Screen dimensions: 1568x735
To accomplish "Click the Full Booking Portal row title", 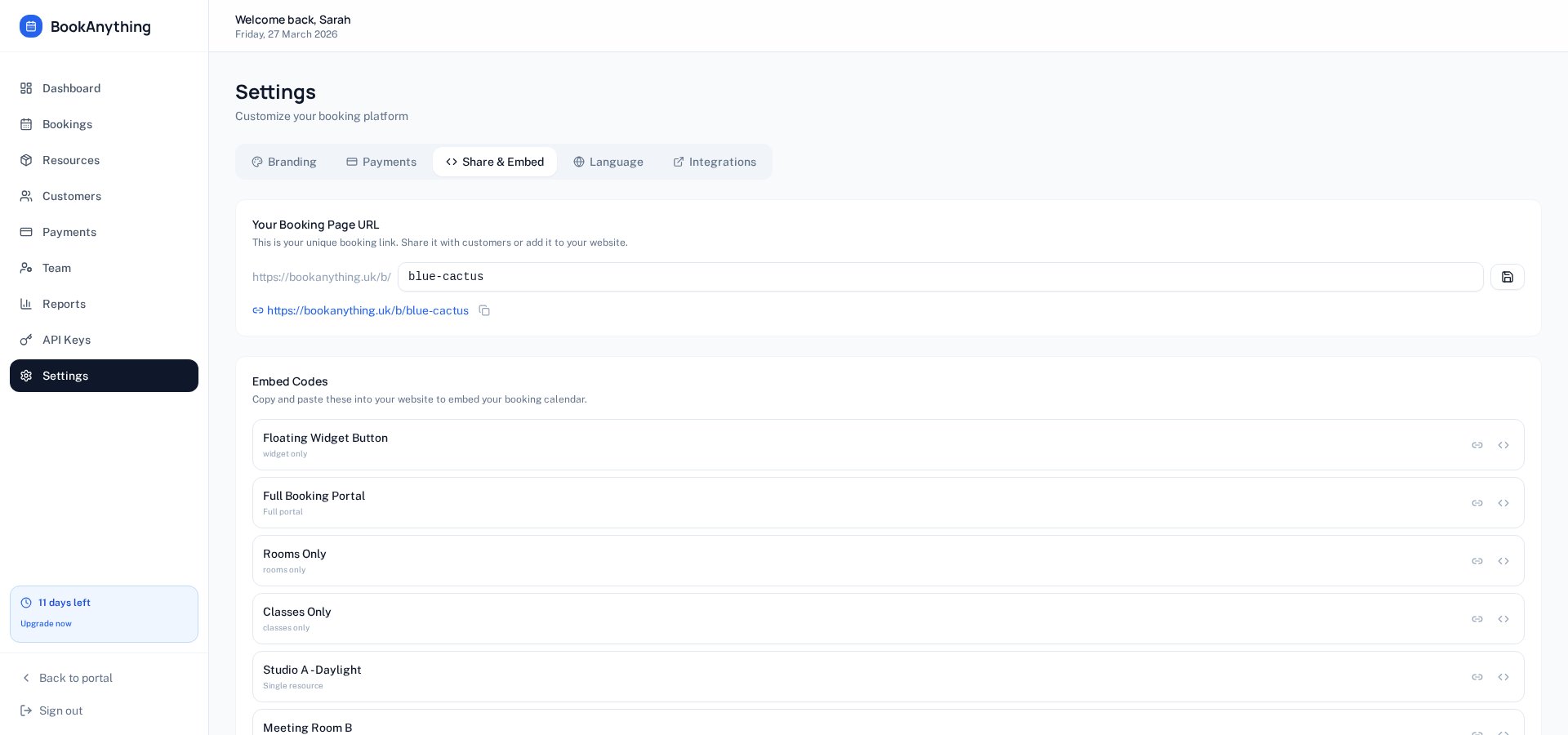I will 314,496.
